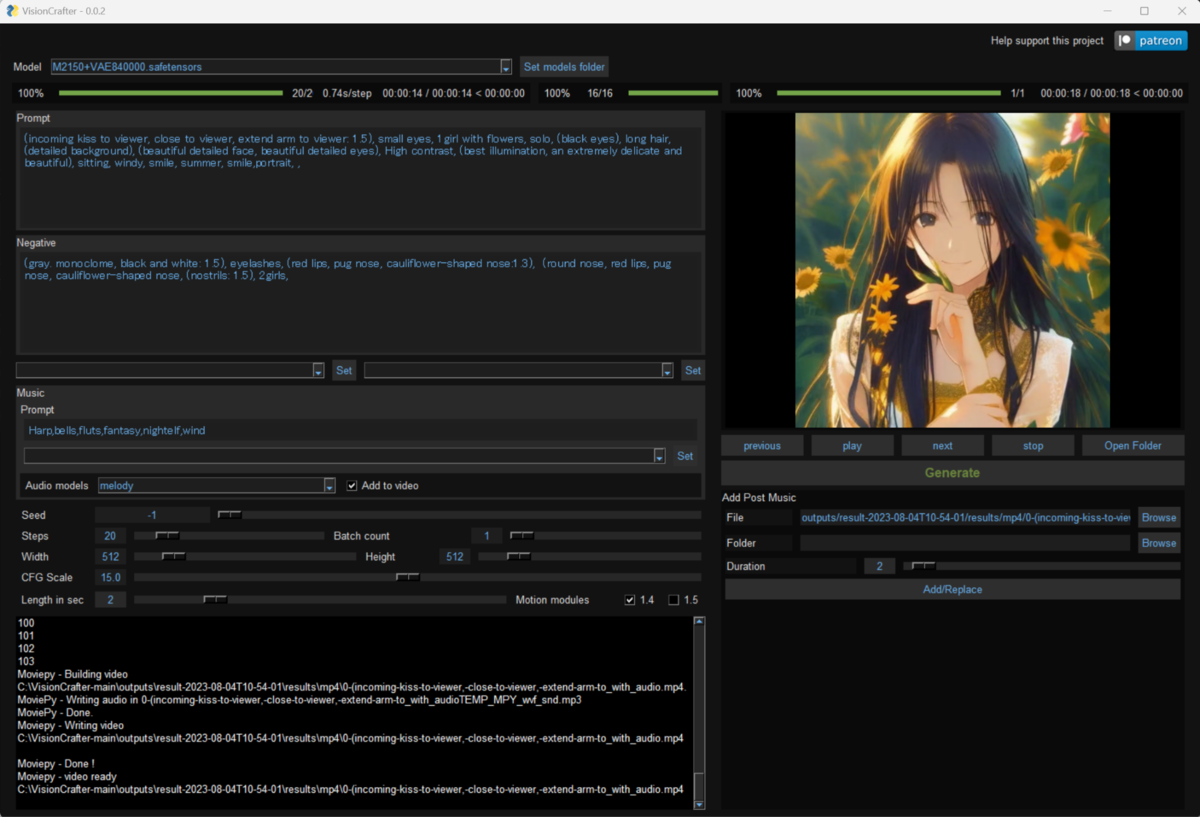Click the 'Moviepy - Building video' log line
Screen dimensions: 1200x817
point(72,675)
